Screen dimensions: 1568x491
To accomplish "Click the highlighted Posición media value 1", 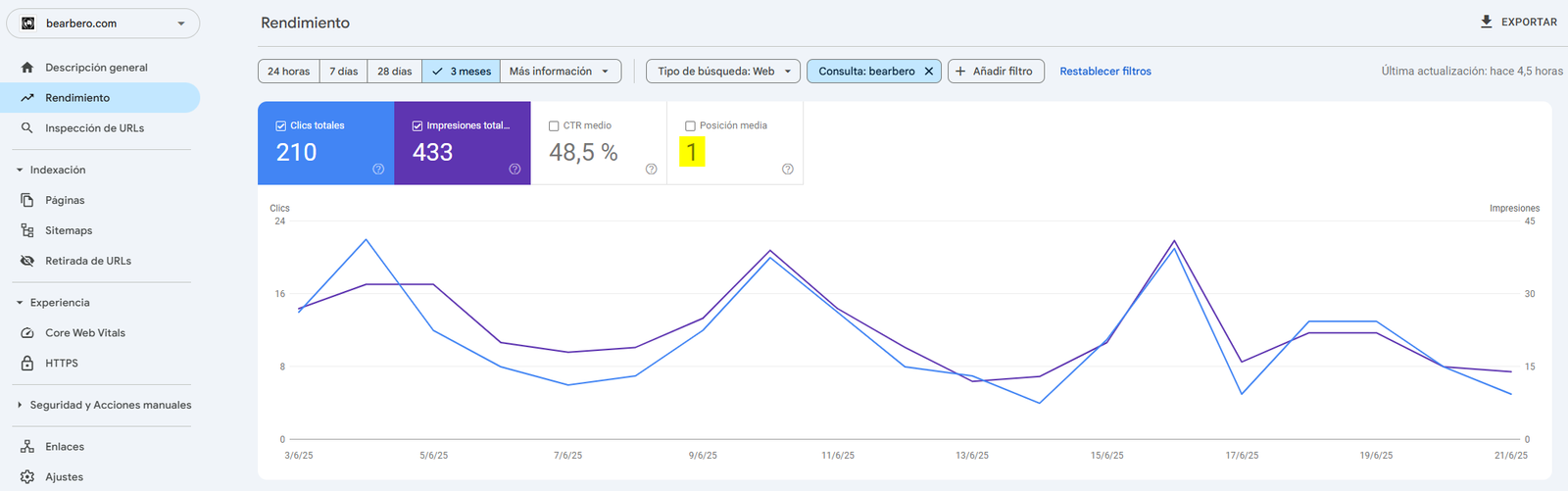I will 692,152.
